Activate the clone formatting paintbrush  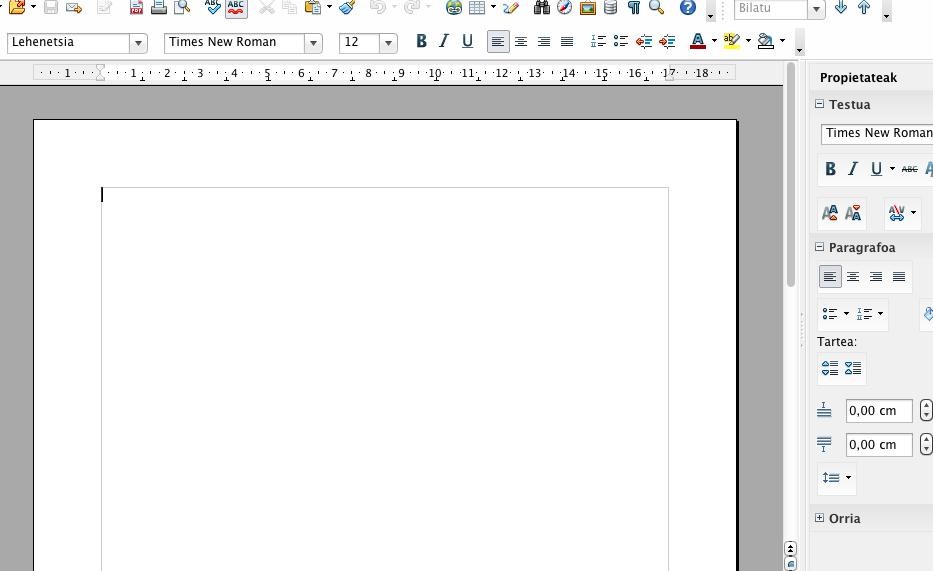(x=347, y=7)
